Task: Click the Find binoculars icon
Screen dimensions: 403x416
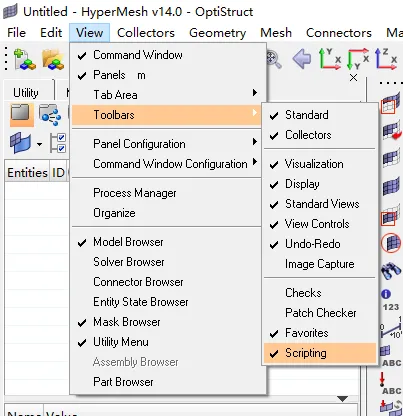Action: (x=390, y=271)
